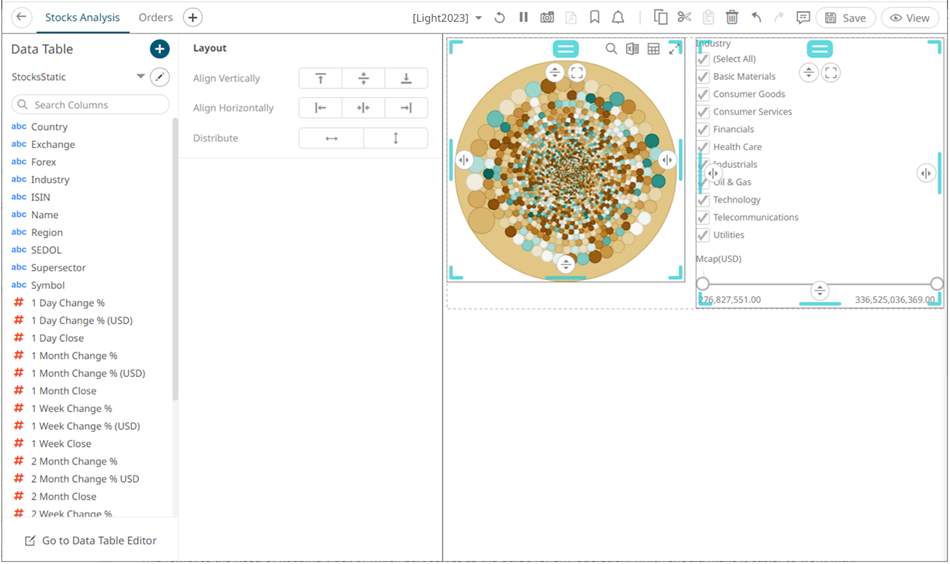This screenshot has width=950, height=564.
Task: Delete selection with trash icon
Action: point(732,18)
